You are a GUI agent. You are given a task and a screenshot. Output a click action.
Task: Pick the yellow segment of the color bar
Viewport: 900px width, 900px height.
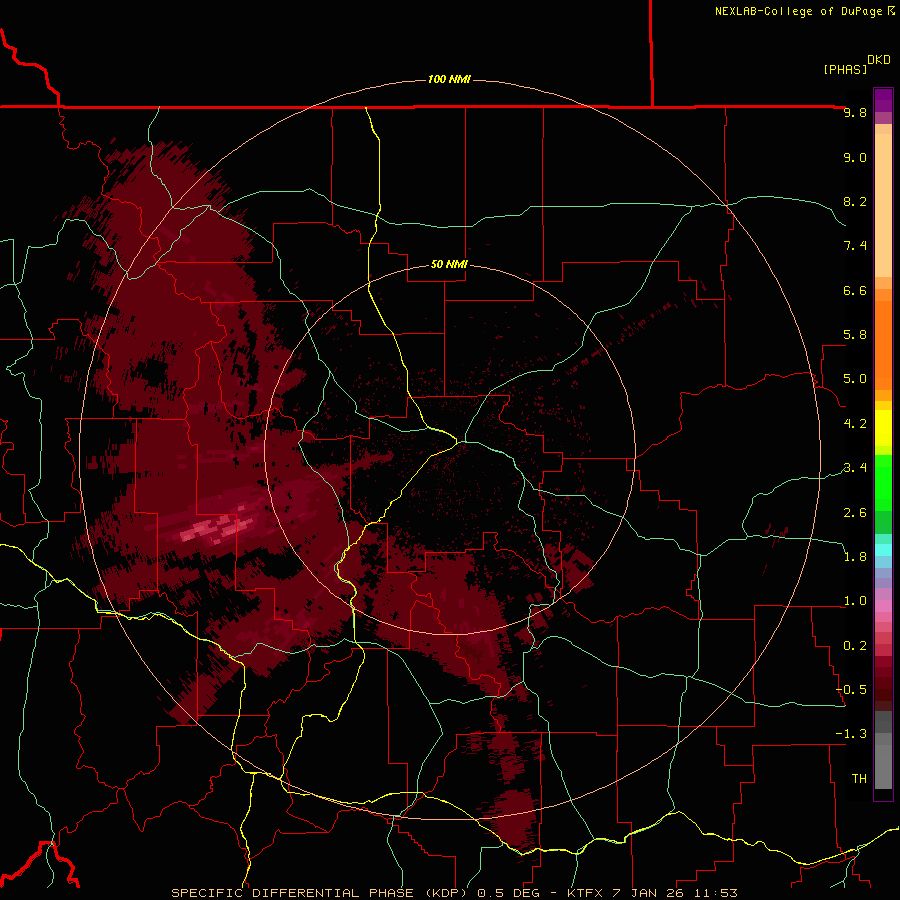coord(883,428)
